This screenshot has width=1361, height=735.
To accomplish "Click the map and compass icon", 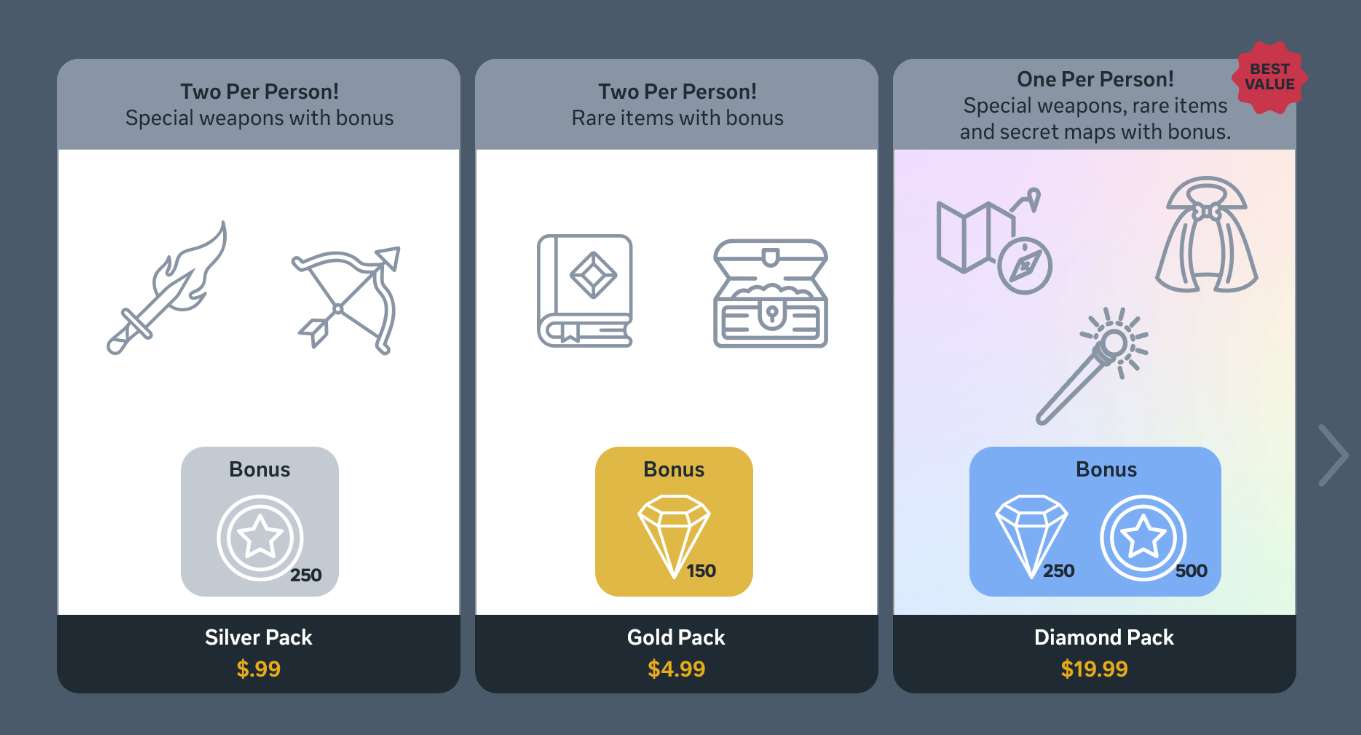I will coord(993,241).
